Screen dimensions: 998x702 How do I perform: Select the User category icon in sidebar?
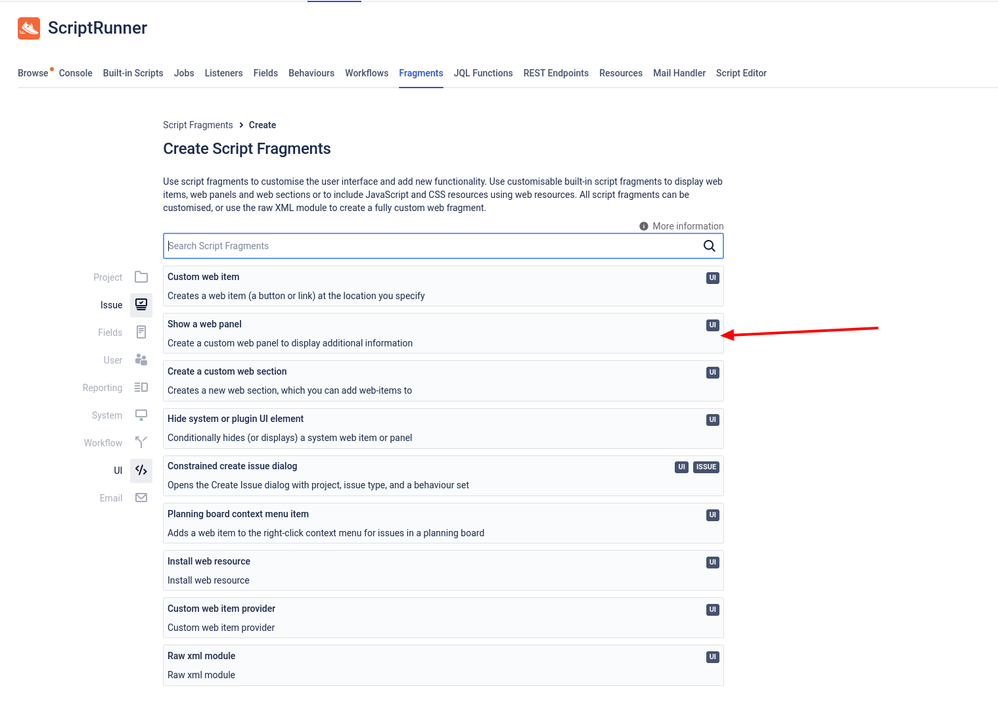(141, 360)
